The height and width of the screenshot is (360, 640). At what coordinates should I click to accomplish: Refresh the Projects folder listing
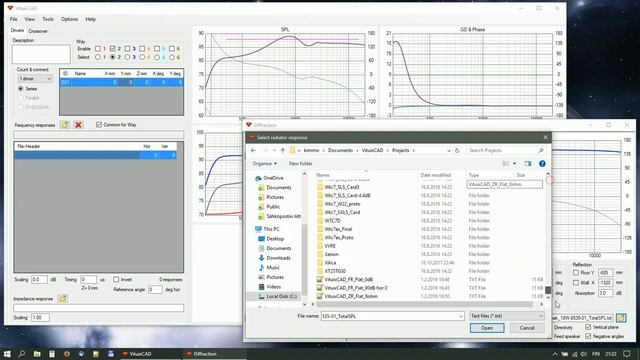click(457, 151)
